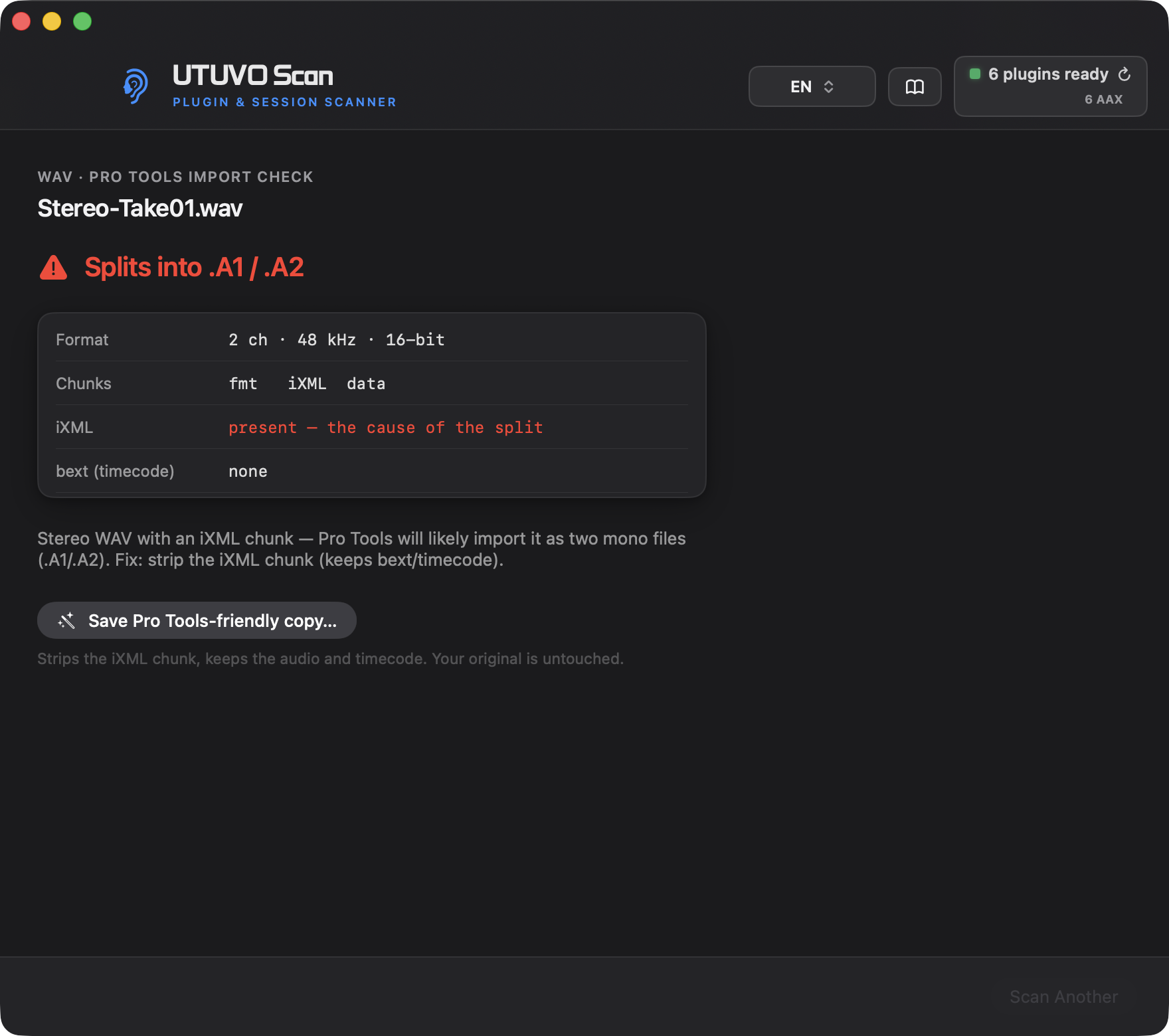Select the Stereo-Take01.wav file name
The height and width of the screenshot is (1036, 1169).
(x=140, y=209)
